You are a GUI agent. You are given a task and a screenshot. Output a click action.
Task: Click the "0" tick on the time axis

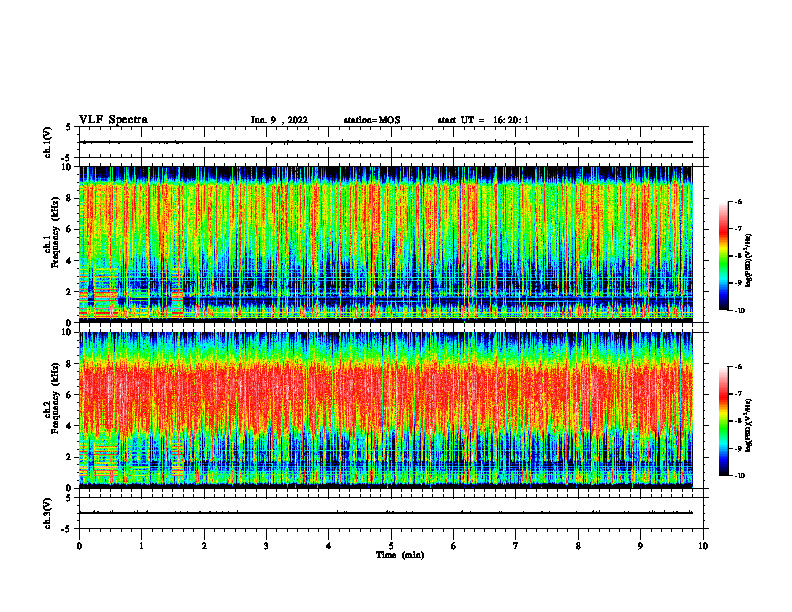[79, 546]
